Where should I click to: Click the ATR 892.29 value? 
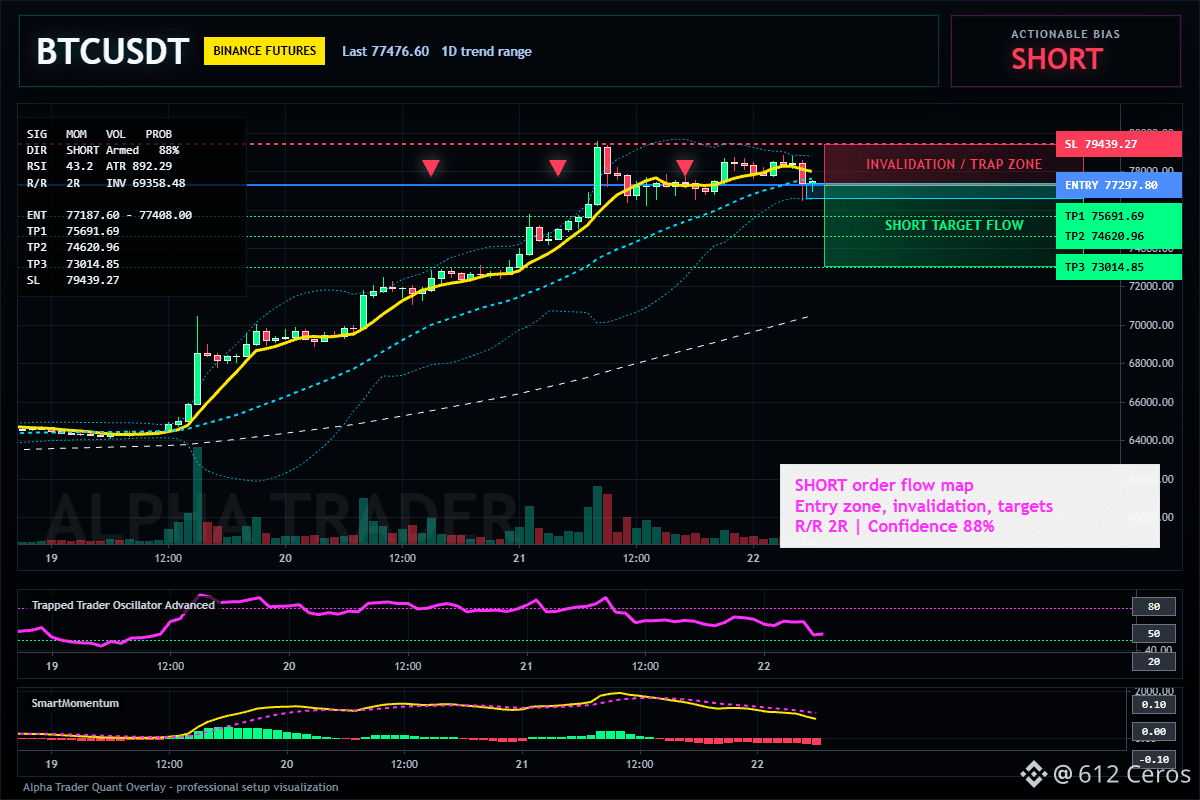(x=139, y=166)
